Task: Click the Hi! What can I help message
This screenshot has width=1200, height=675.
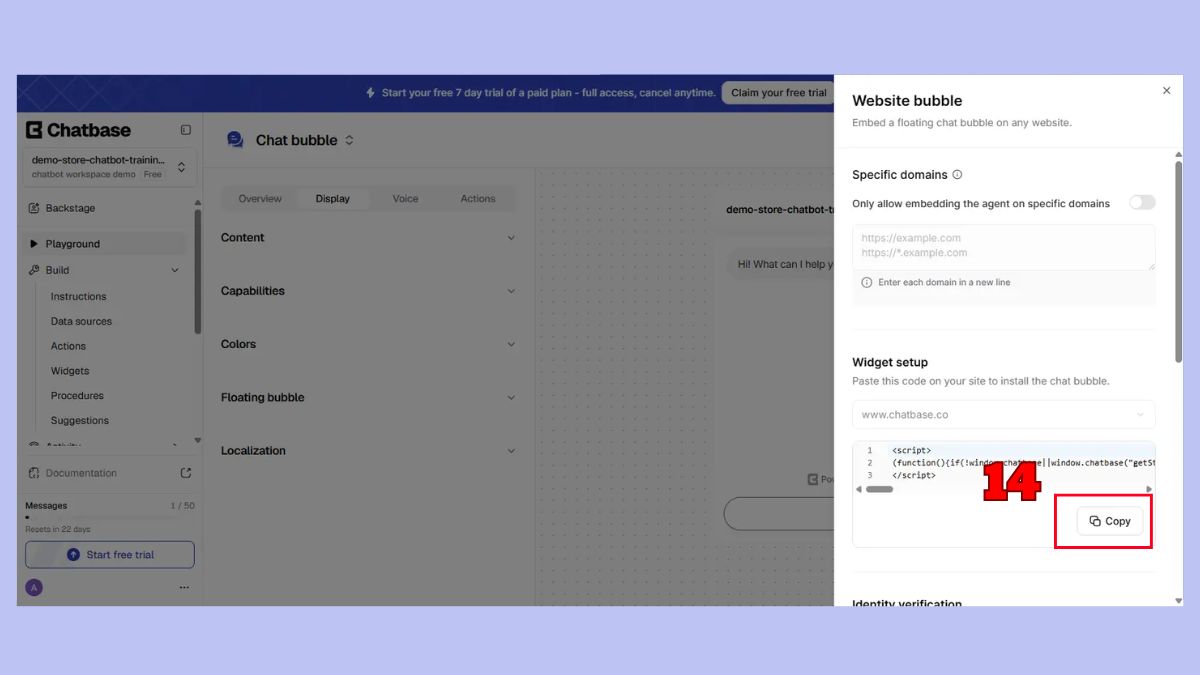Action: 781,265
